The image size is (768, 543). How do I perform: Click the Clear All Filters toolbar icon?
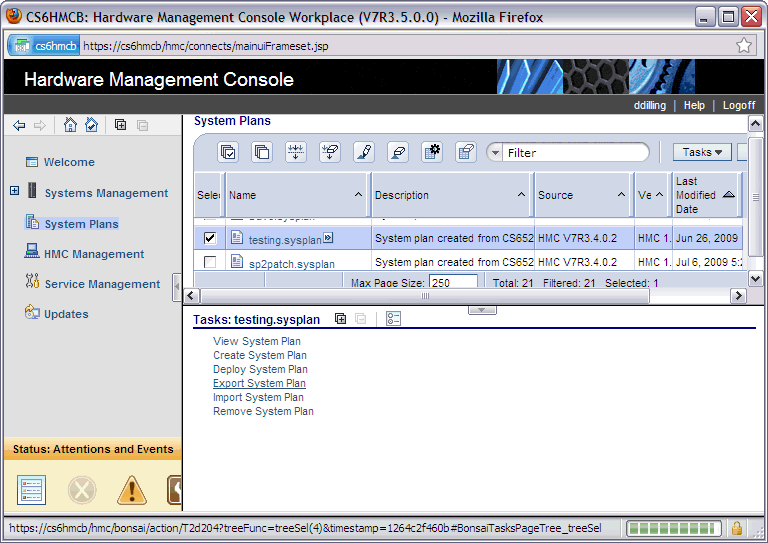point(330,152)
